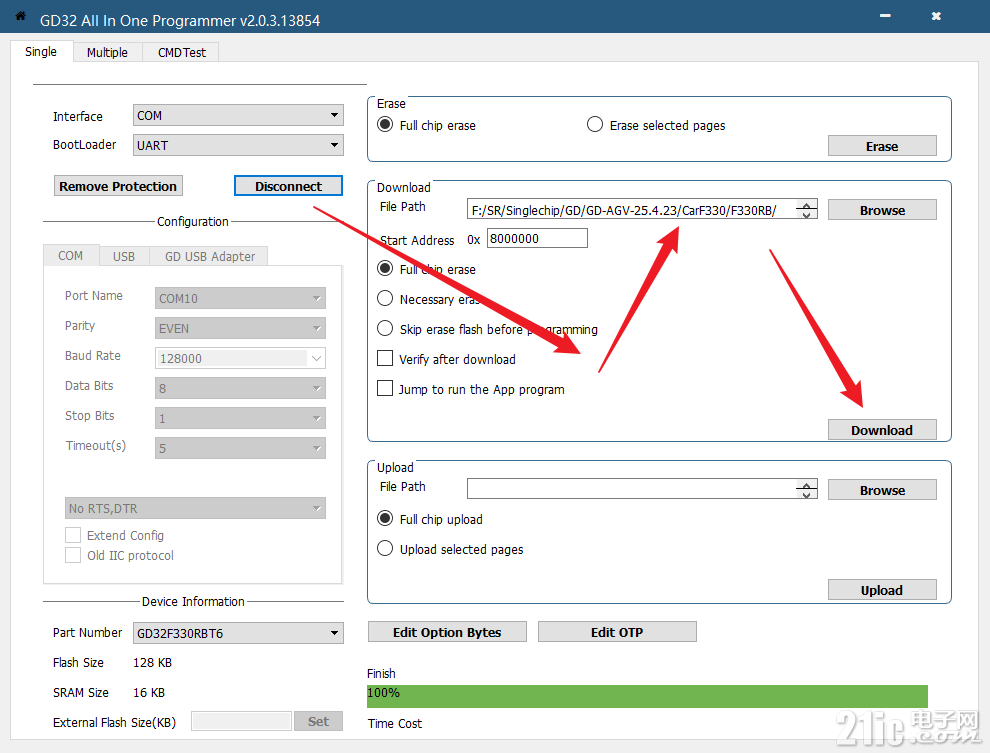Screen dimensions: 990x753
Task: Click the Erase button
Action: coord(882,146)
